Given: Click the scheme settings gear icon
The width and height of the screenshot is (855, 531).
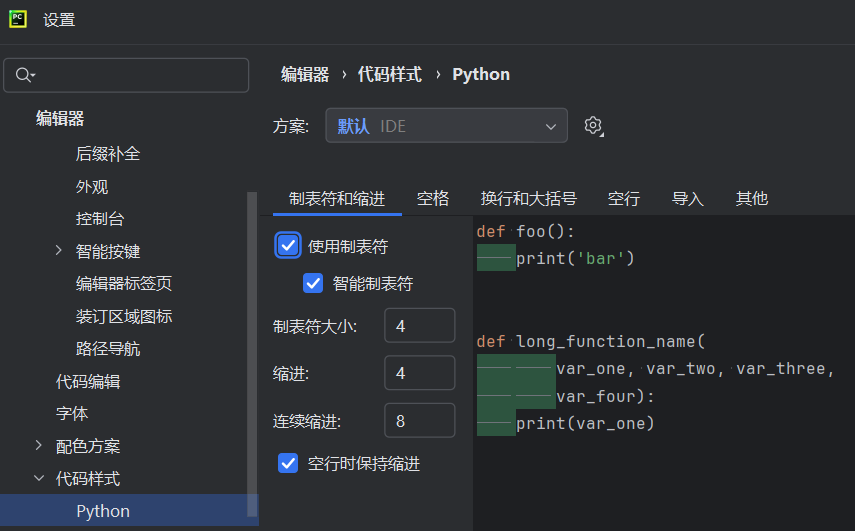Looking at the screenshot, I should 593,126.
